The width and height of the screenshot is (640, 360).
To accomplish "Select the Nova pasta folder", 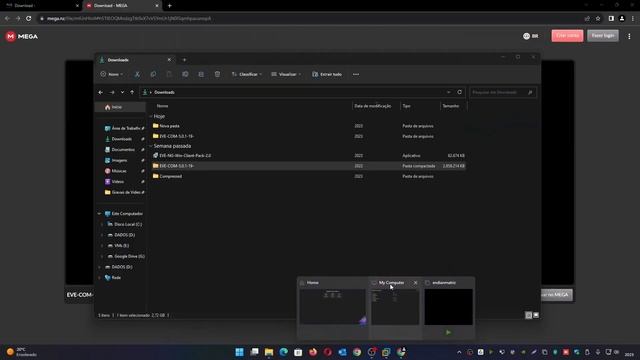I will point(309,126).
